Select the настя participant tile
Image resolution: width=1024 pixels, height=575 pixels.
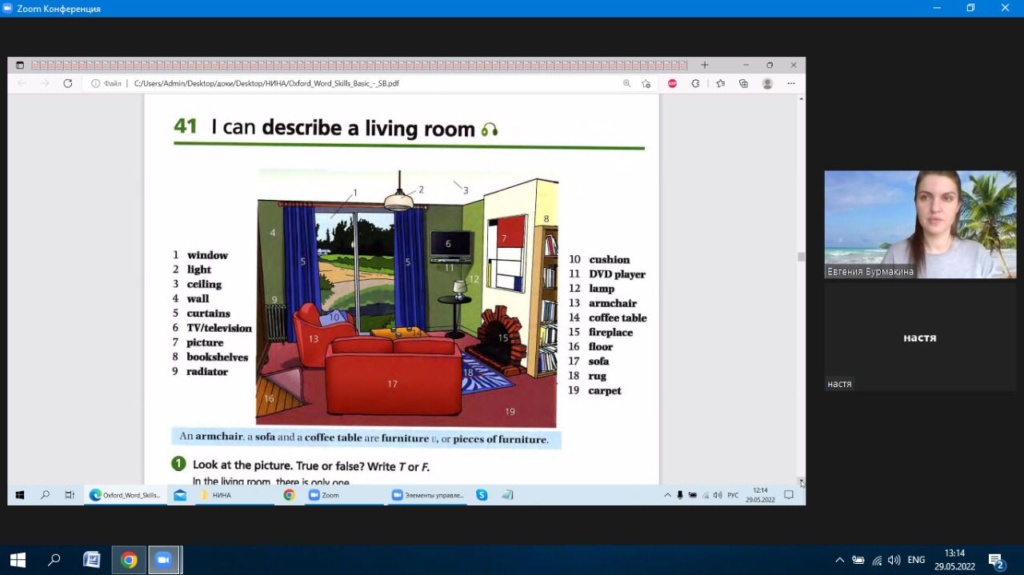coord(920,337)
